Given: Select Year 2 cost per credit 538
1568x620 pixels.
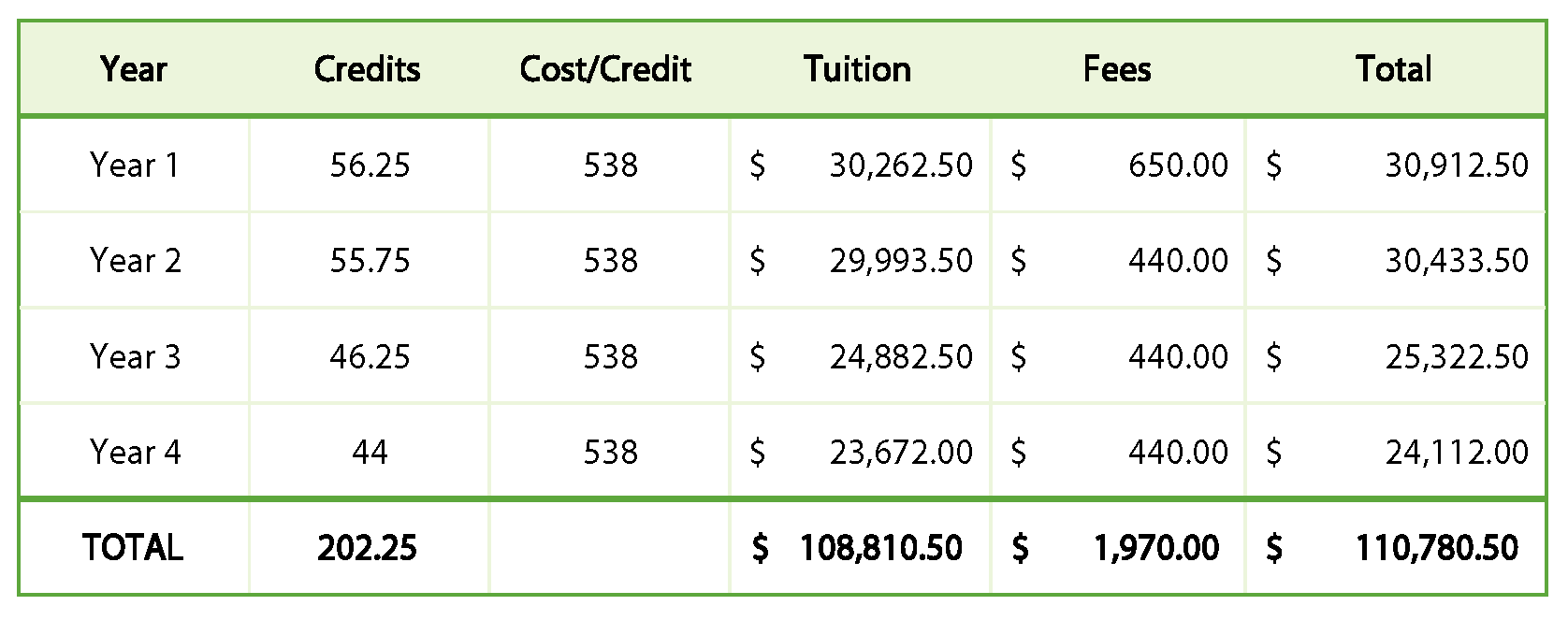Looking at the screenshot, I should click(x=610, y=261).
